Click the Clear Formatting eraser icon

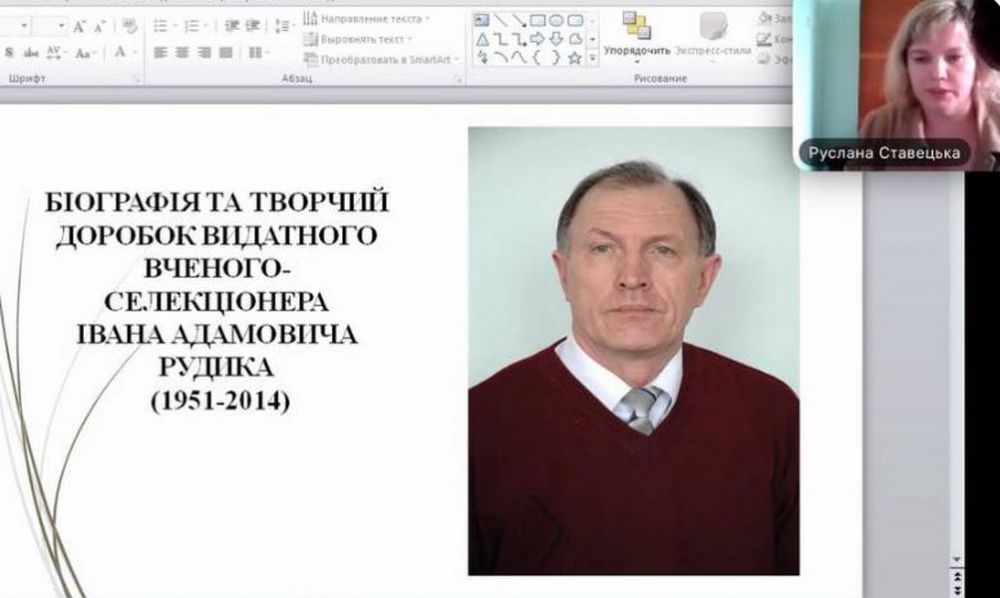pyautogui.click(x=127, y=26)
